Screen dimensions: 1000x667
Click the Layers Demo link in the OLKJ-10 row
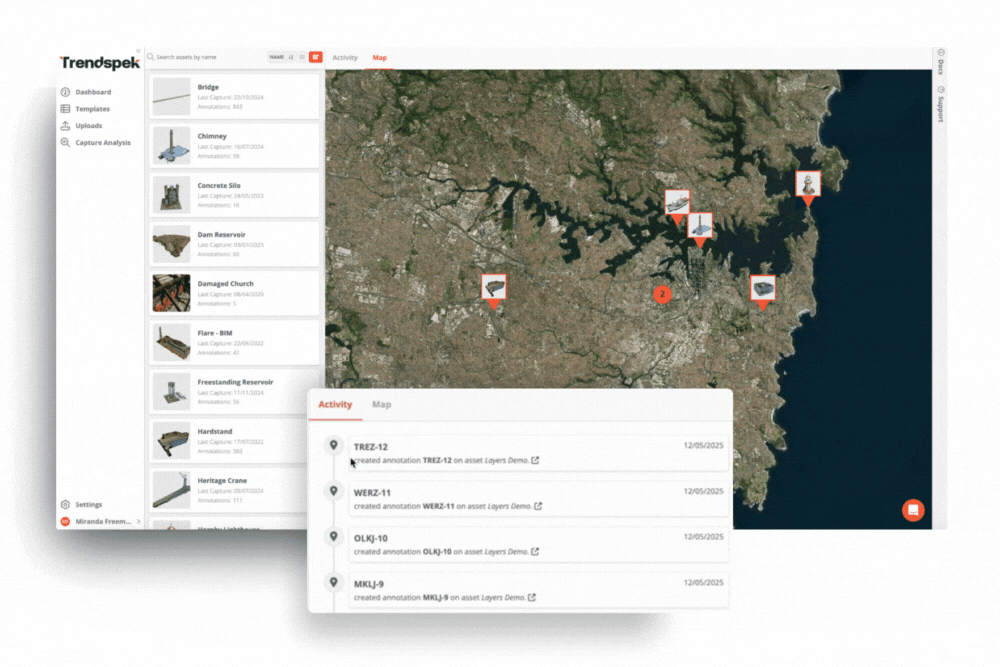pyautogui.click(x=506, y=552)
